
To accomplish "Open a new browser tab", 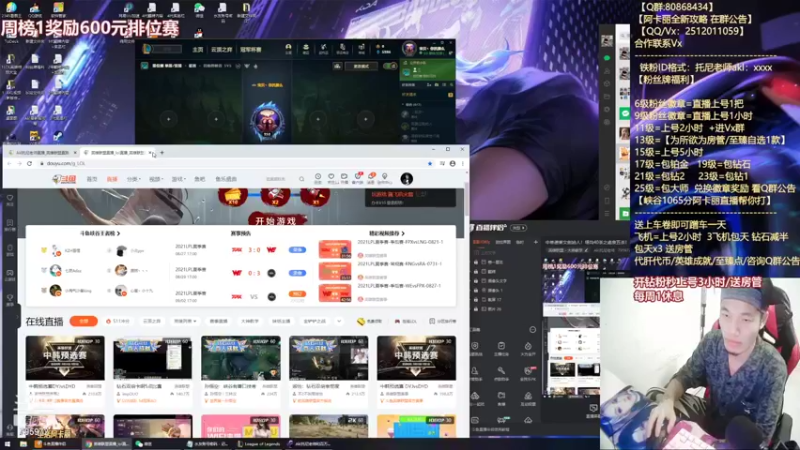I will click(162, 153).
